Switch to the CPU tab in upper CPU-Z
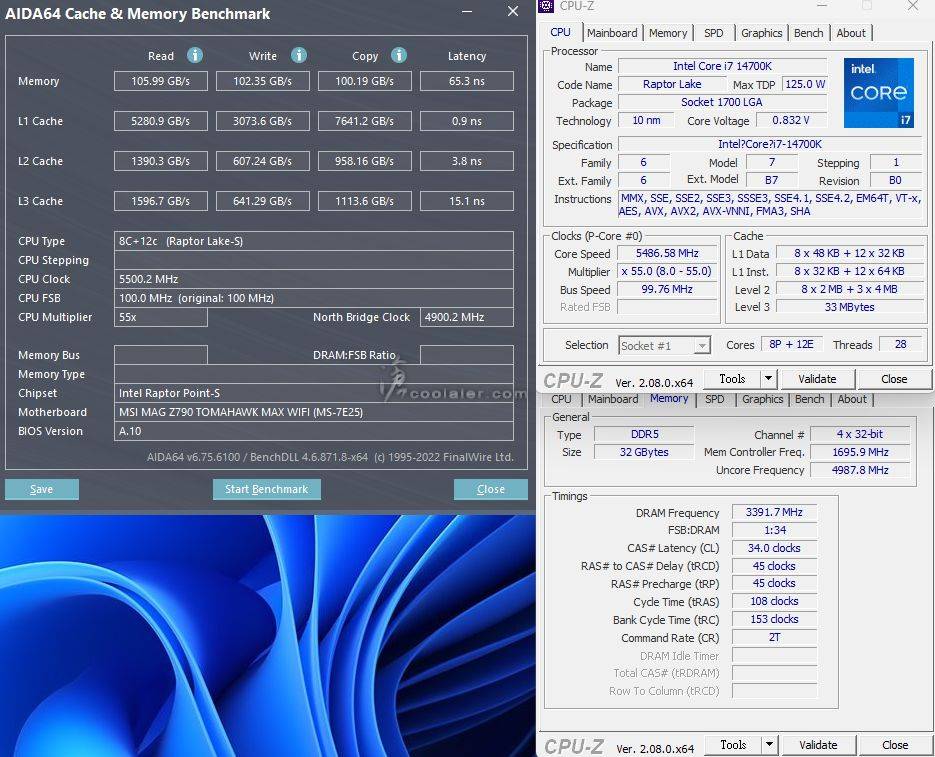935x757 pixels. [560, 32]
